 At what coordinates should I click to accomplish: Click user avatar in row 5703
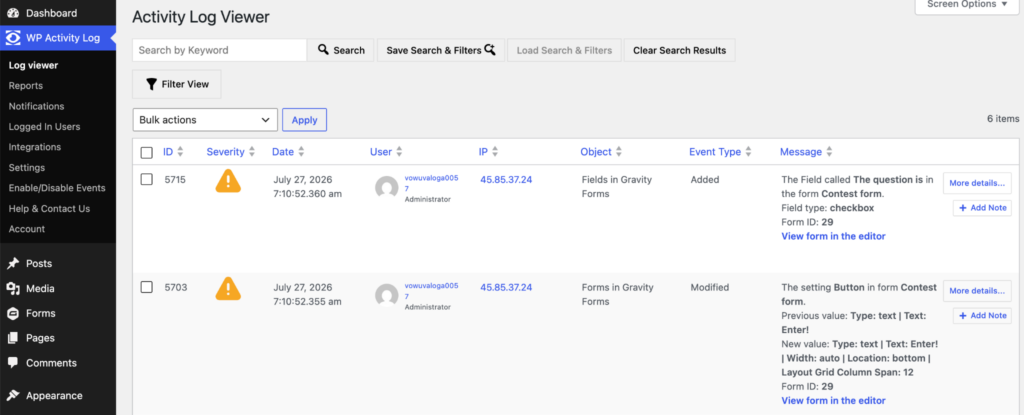tap(387, 295)
